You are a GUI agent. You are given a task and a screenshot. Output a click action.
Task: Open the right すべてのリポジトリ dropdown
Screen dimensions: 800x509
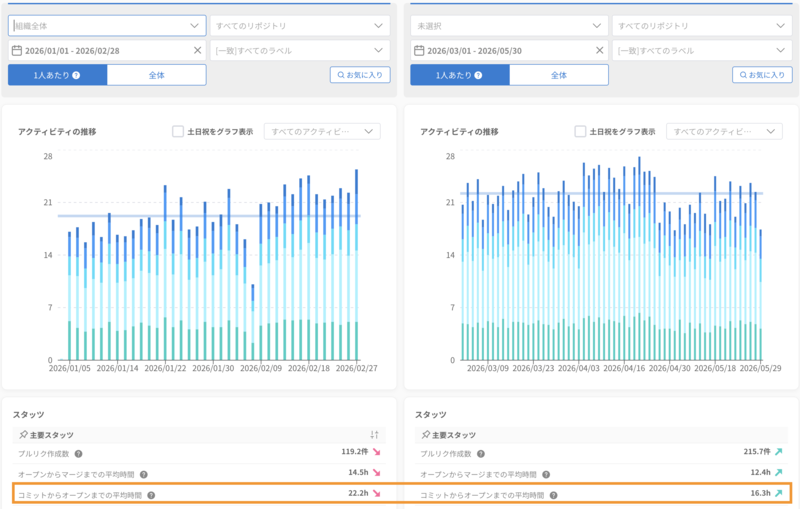[702, 26]
